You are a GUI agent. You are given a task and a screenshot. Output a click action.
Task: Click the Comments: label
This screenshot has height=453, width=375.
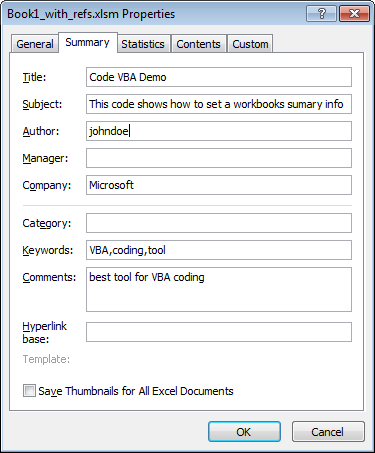(x=49, y=277)
